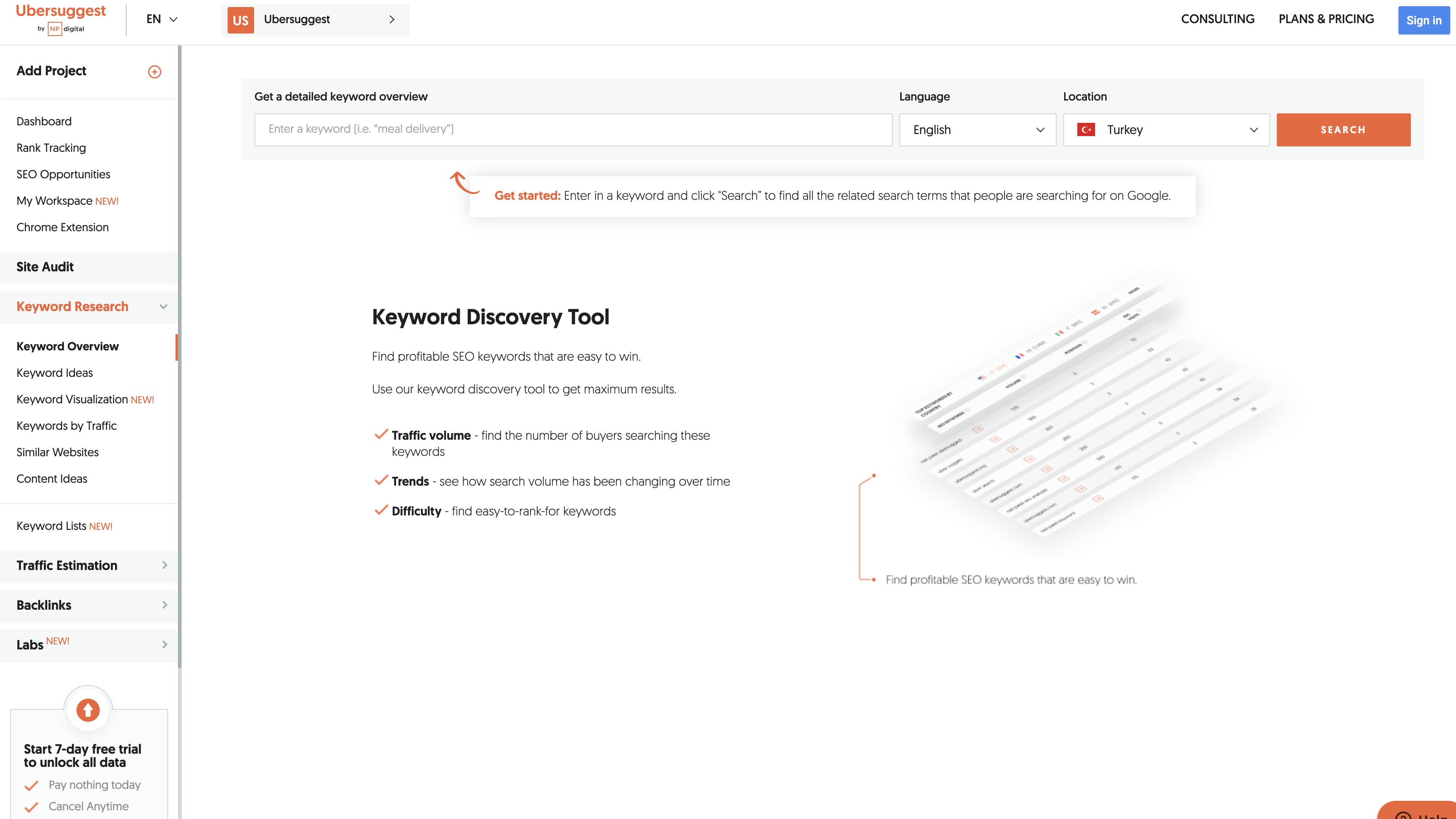The image size is (1456, 819).
Task: Click the Ubersuggest logo
Action: pyautogui.click(x=61, y=11)
